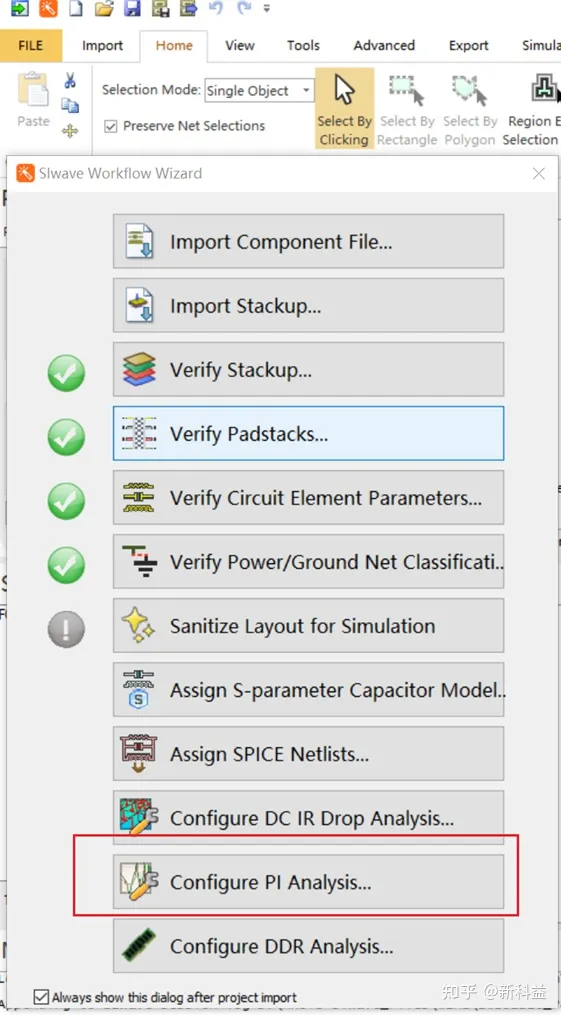This screenshot has height=1015, width=561.
Task: Click the Undo arrow icon
Action: pyautogui.click(x=215, y=8)
